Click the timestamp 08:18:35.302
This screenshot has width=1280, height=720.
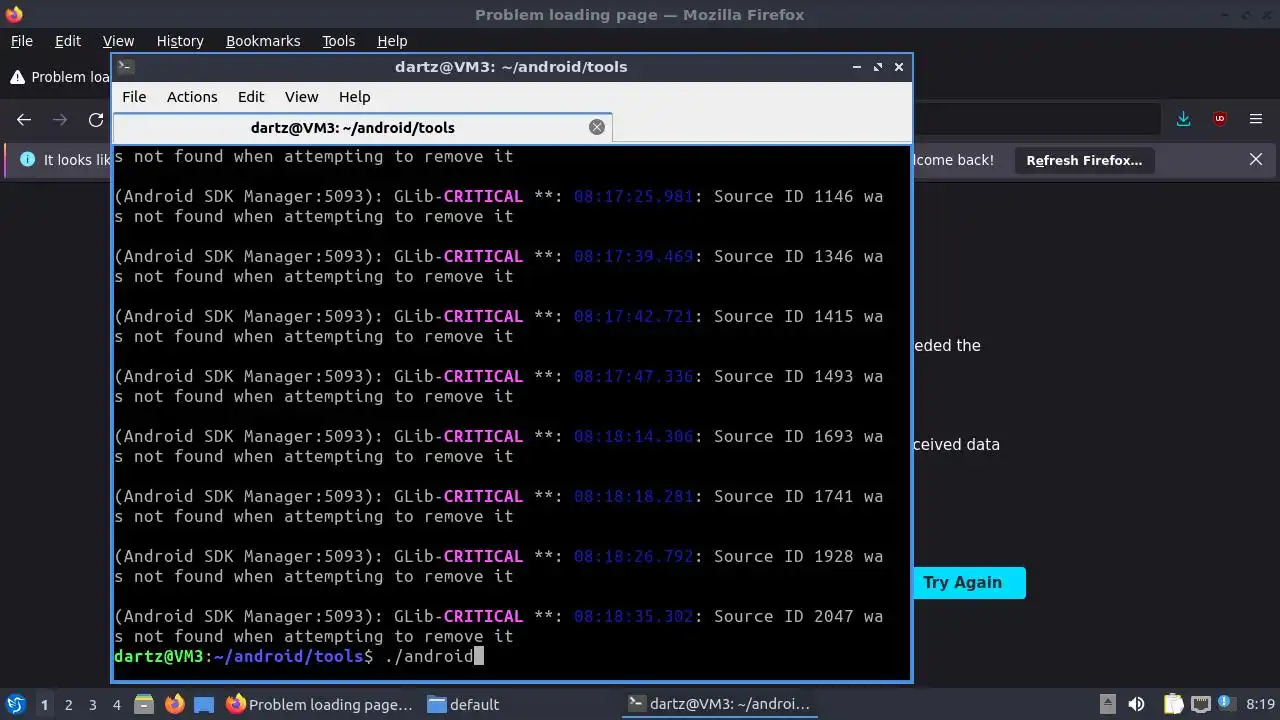pos(633,616)
